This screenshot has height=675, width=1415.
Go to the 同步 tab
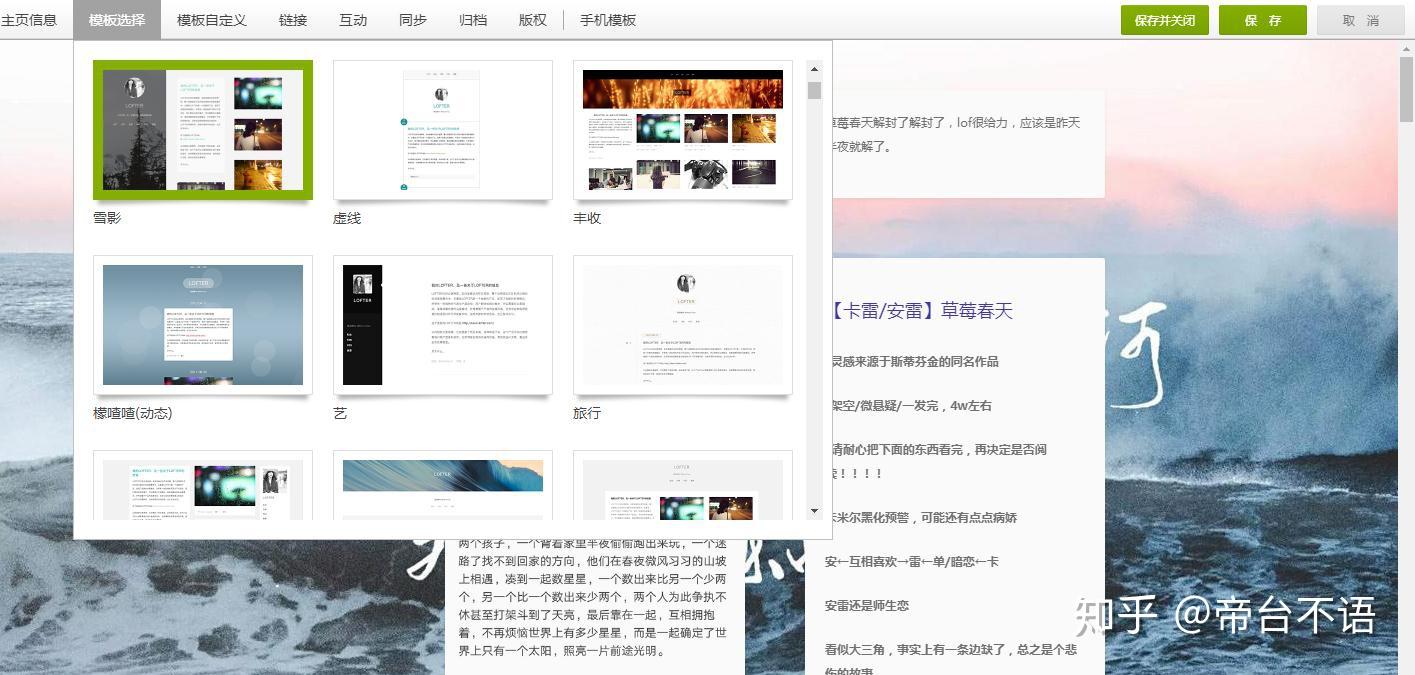click(413, 20)
